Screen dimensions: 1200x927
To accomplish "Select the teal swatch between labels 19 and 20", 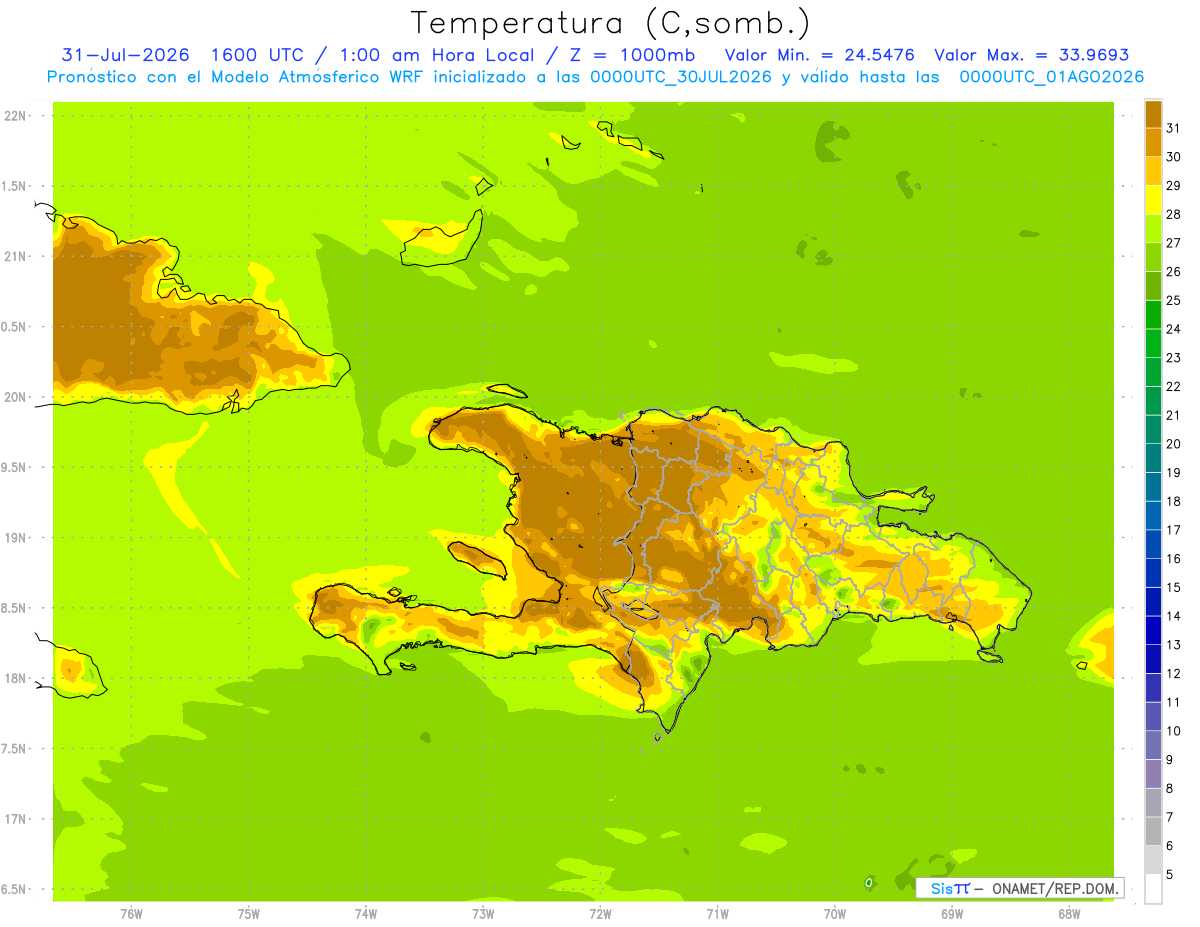I will pos(1153,458).
